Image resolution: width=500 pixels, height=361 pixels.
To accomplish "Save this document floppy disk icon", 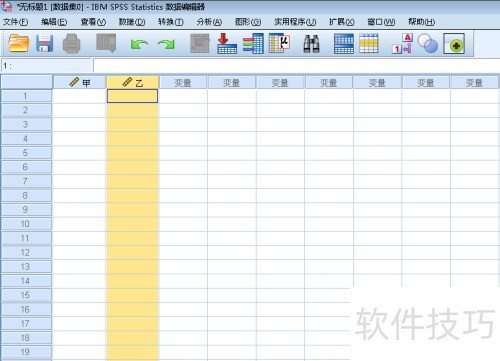I will [45, 43].
